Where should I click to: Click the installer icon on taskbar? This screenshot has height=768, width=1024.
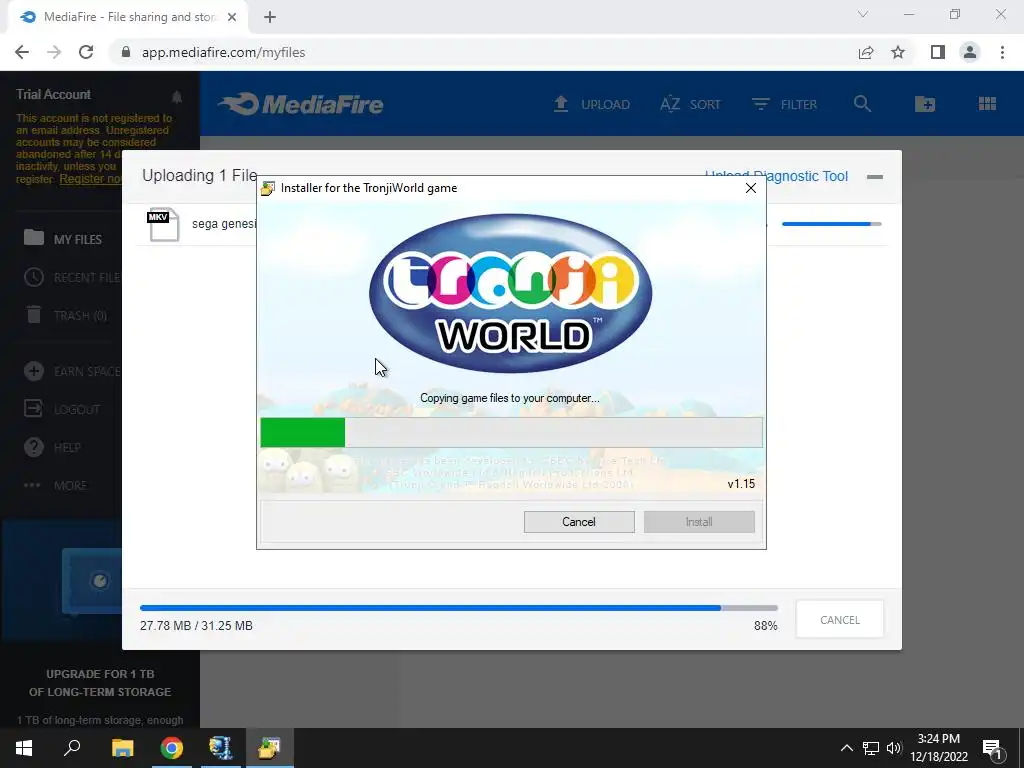tap(269, 748)
